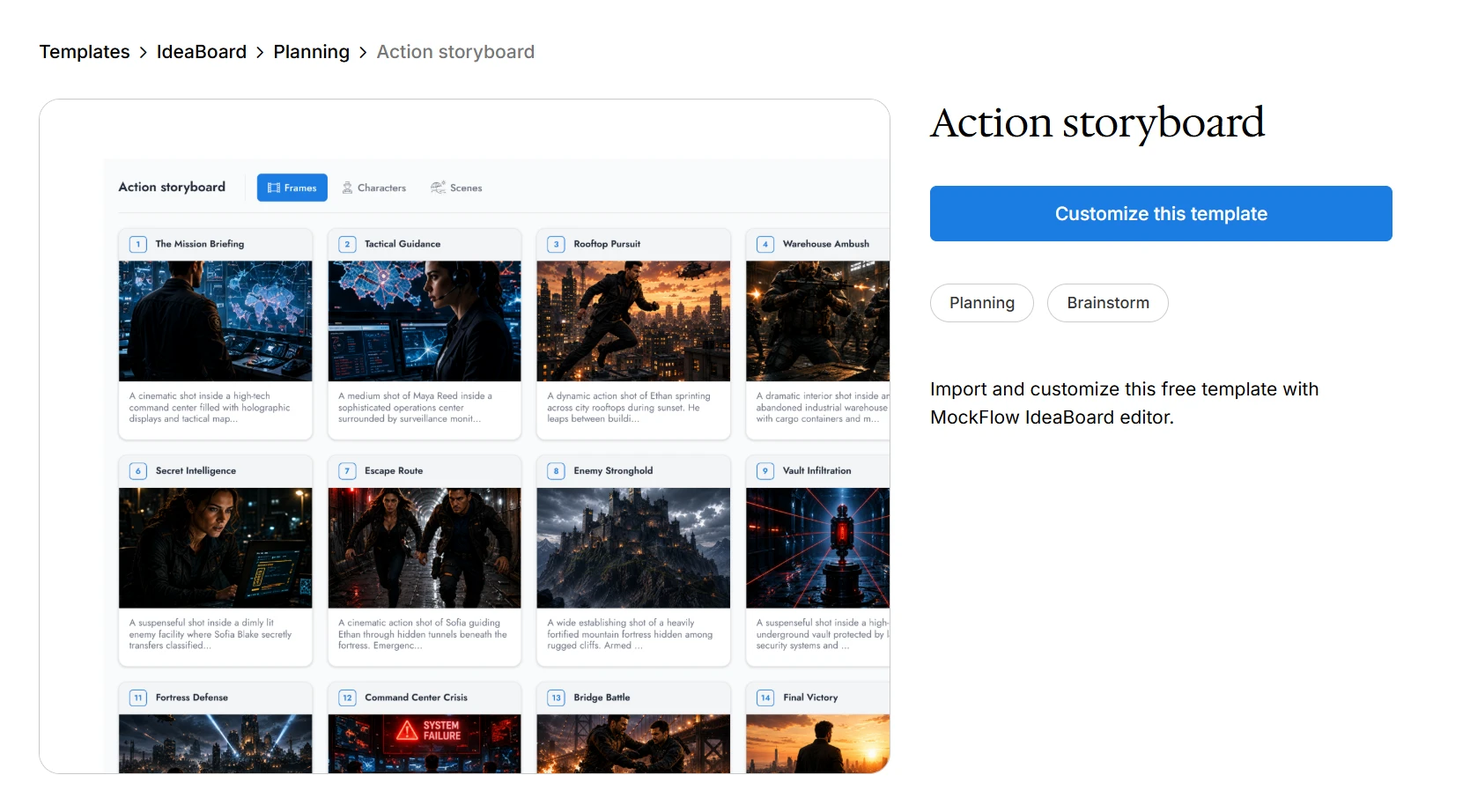
Task: Click the large Action storyboard page heading
Action: point(1097,123)
